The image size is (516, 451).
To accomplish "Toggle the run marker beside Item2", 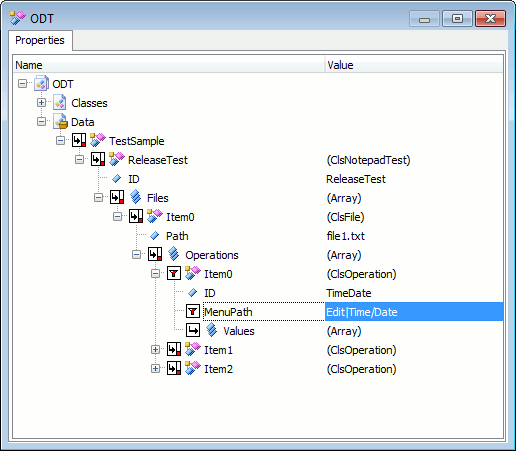I will 174,369.
